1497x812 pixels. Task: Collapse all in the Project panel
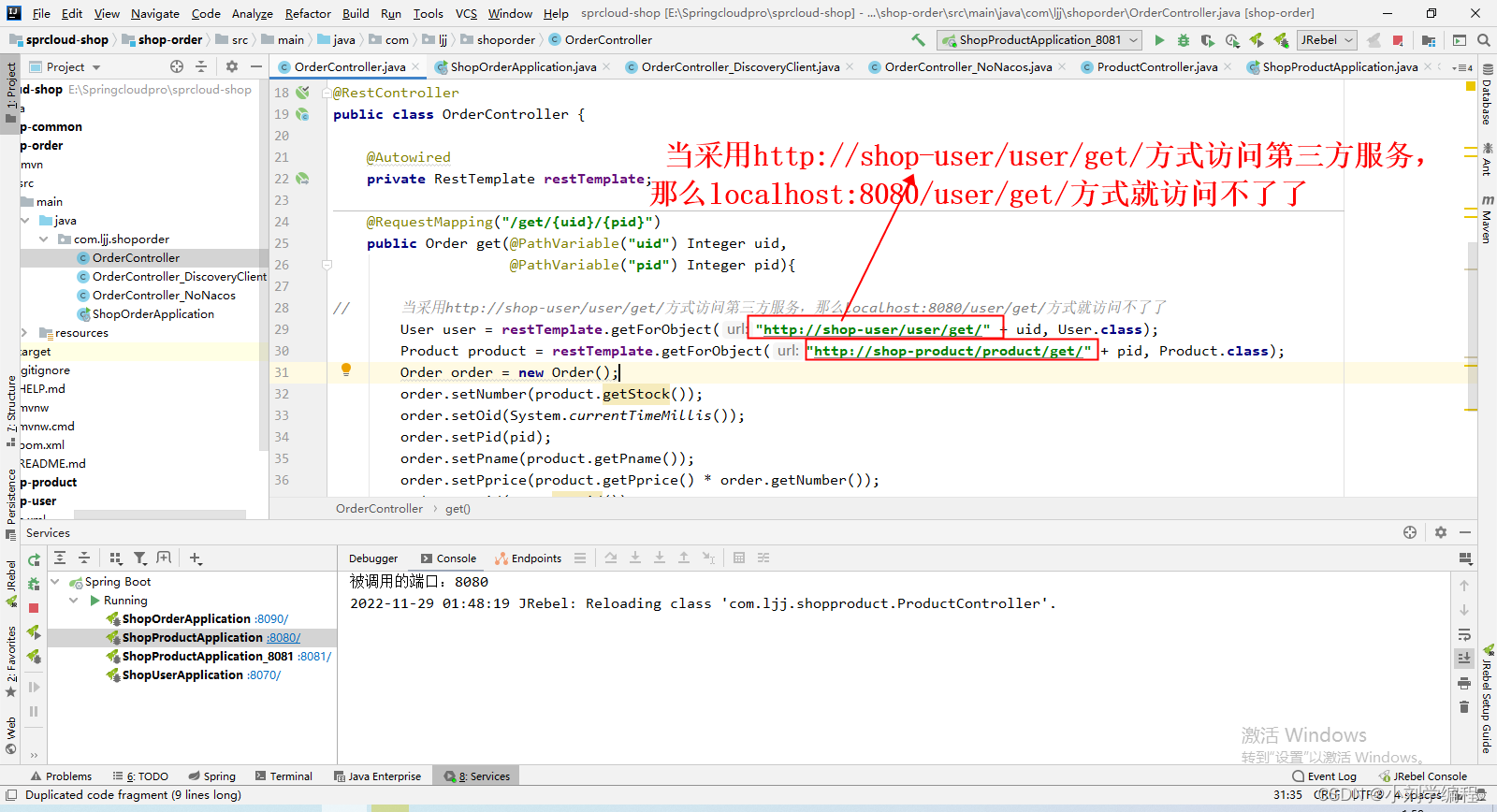(x=201, y=66)
